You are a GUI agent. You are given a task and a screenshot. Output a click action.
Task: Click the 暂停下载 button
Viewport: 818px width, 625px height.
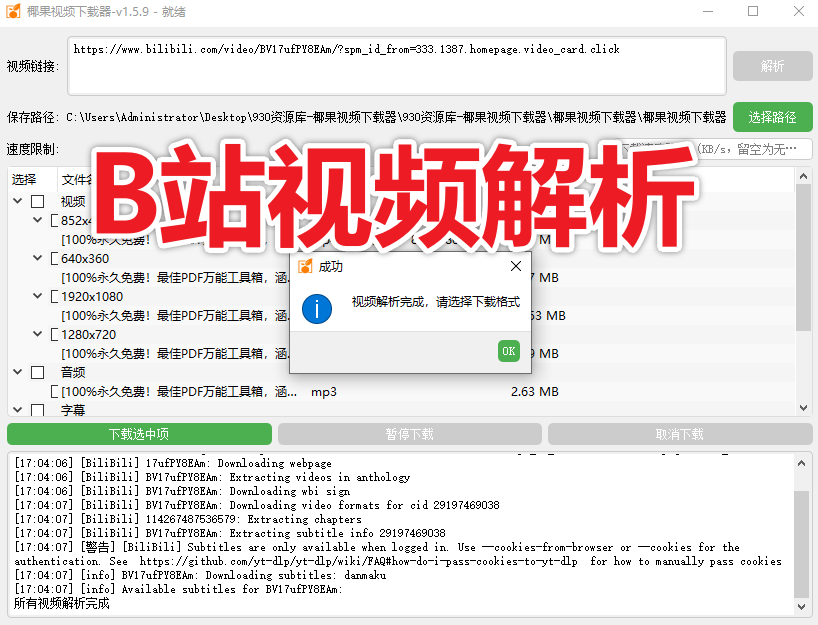[x=410, y=434]
